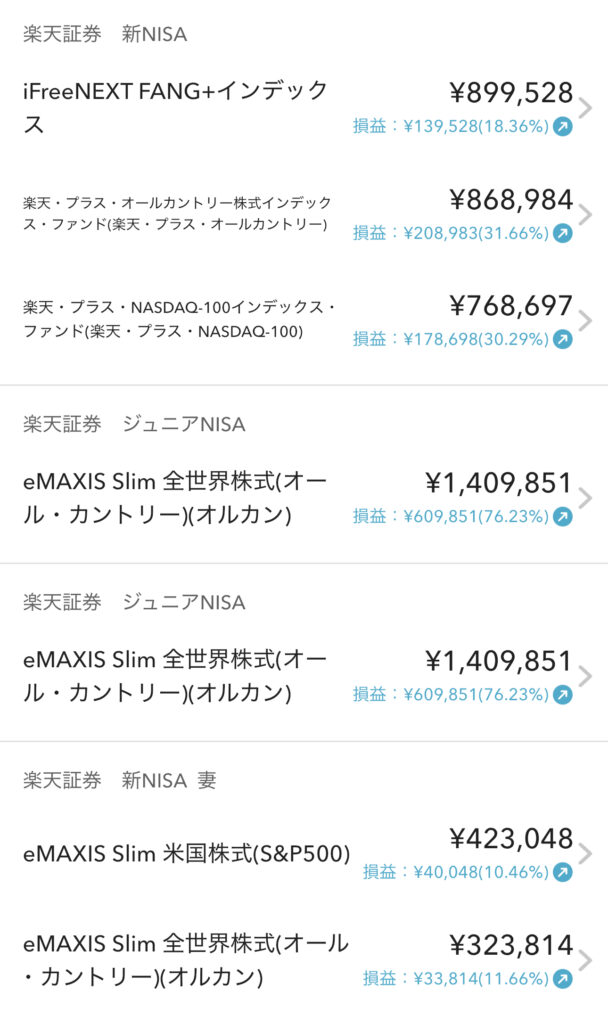Expand iFreeNEXT FANG+ row chevron

pyautogui.click(x=586, y=108)
